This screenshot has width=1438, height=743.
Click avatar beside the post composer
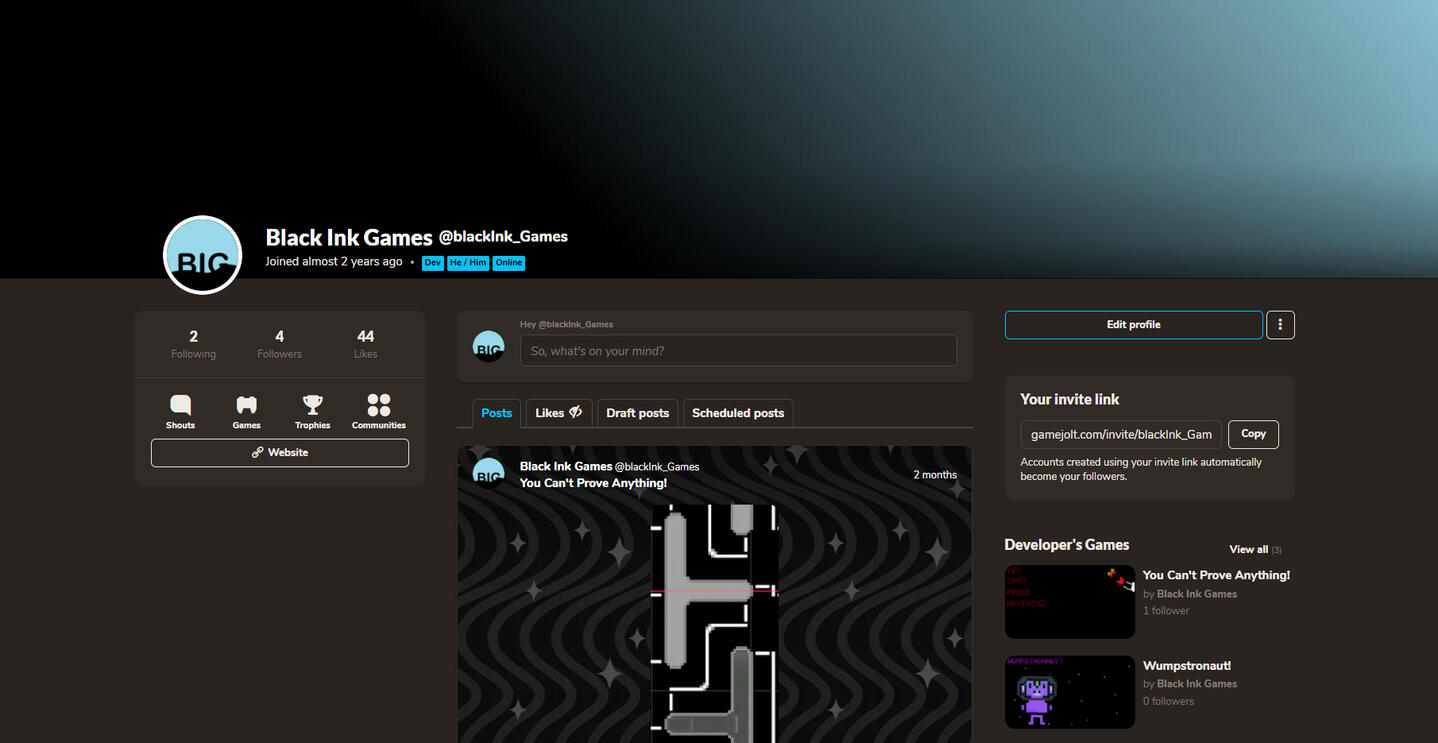click(x=488, y=346)
